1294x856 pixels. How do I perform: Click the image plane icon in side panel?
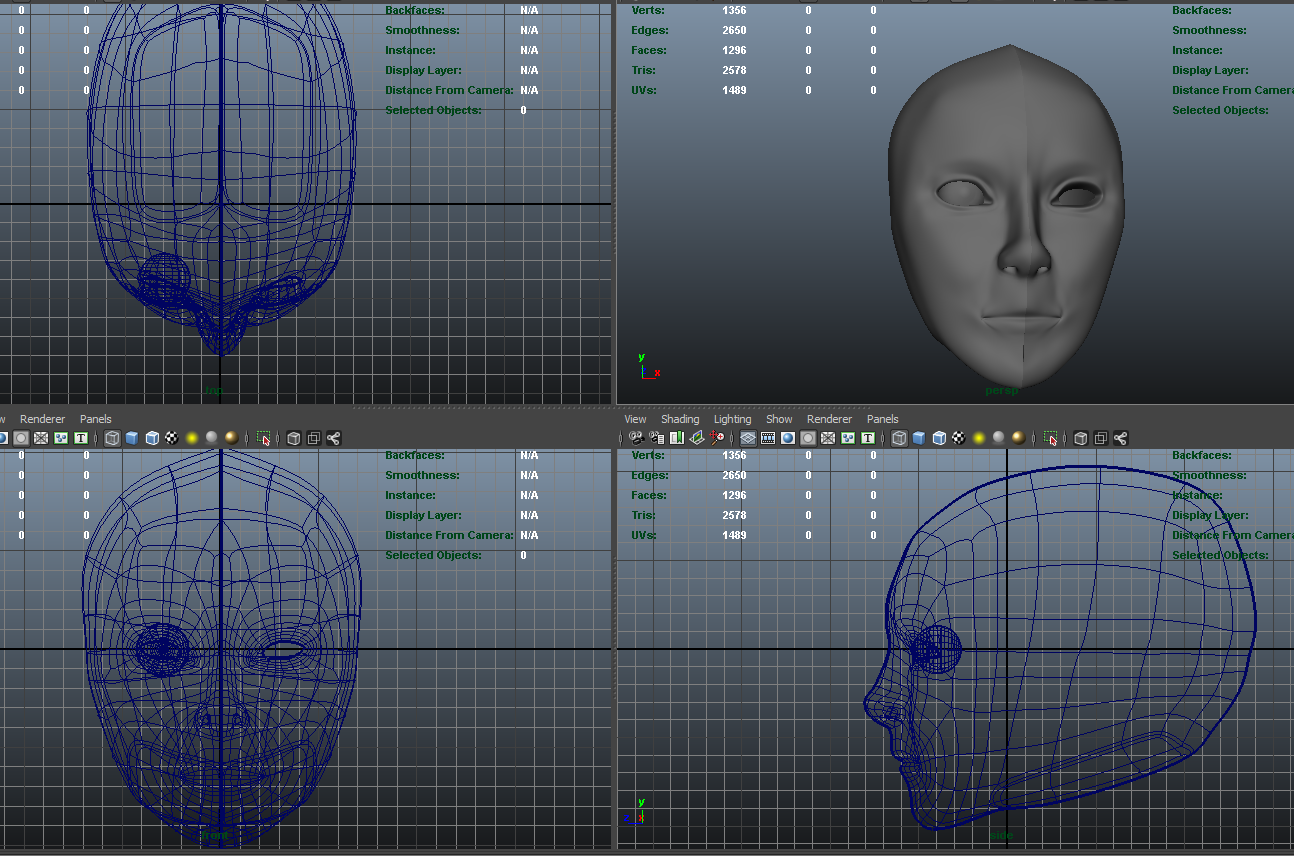point(696,438)
